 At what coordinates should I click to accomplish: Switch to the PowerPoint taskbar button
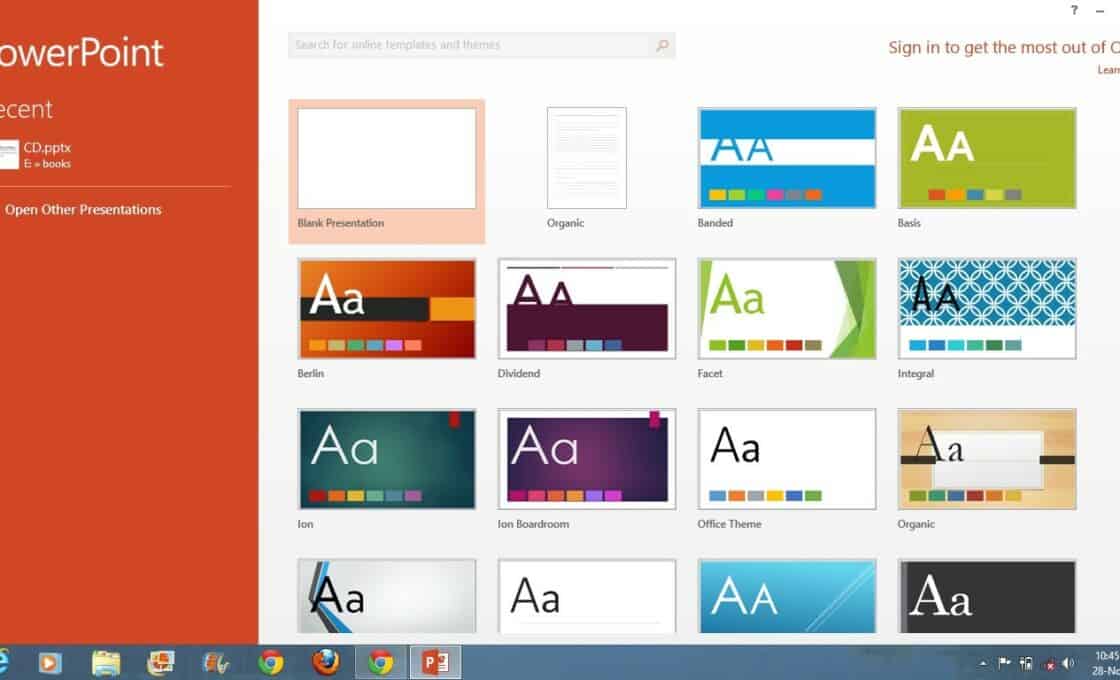[x=435, y=662]
